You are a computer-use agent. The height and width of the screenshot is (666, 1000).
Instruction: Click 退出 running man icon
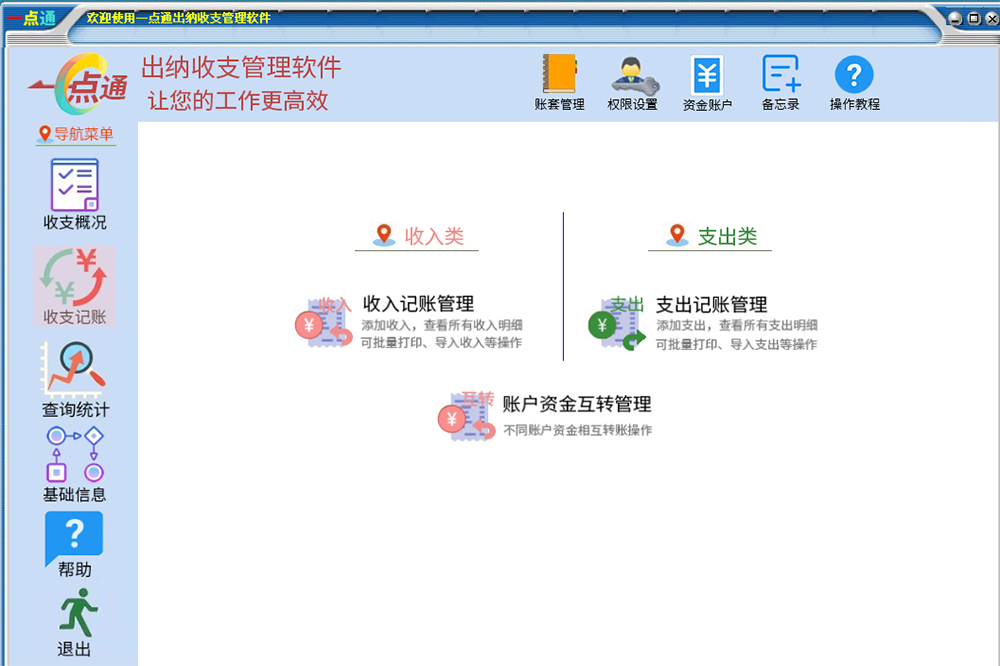point(78,612)
